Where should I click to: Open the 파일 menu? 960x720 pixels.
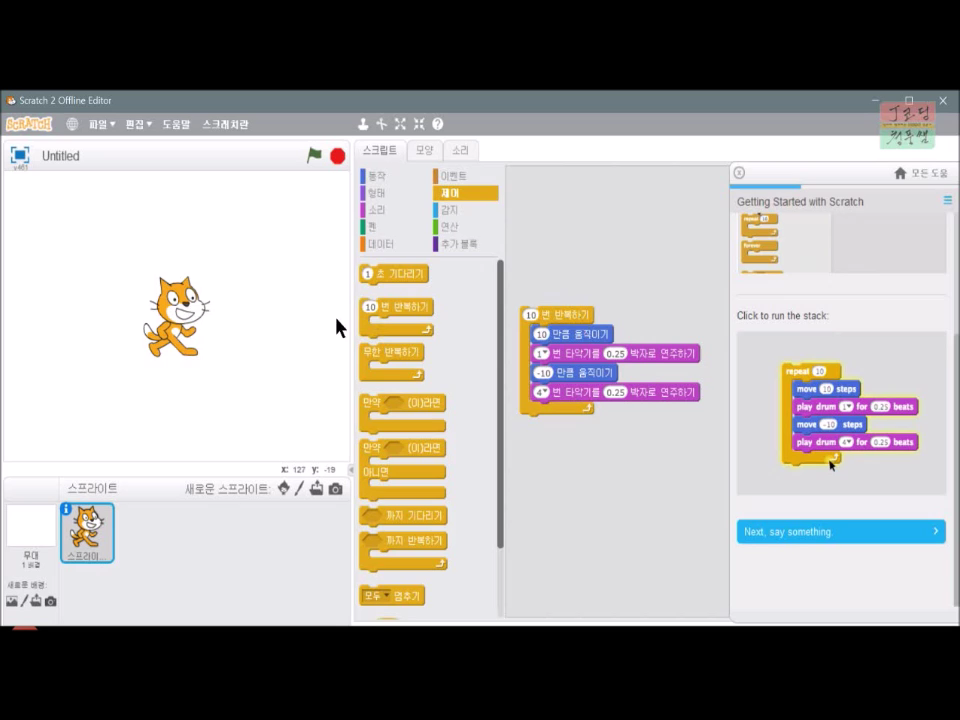(102, 124)
